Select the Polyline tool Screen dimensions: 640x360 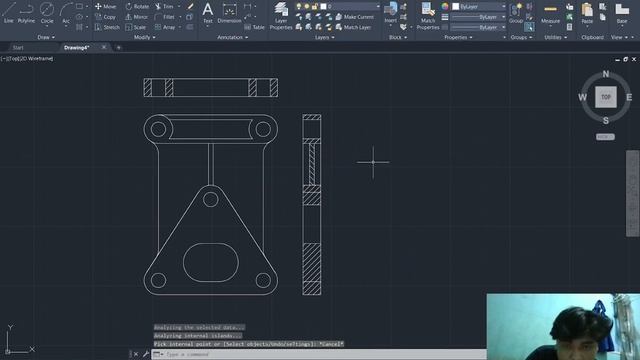click(x=26, y=12)
